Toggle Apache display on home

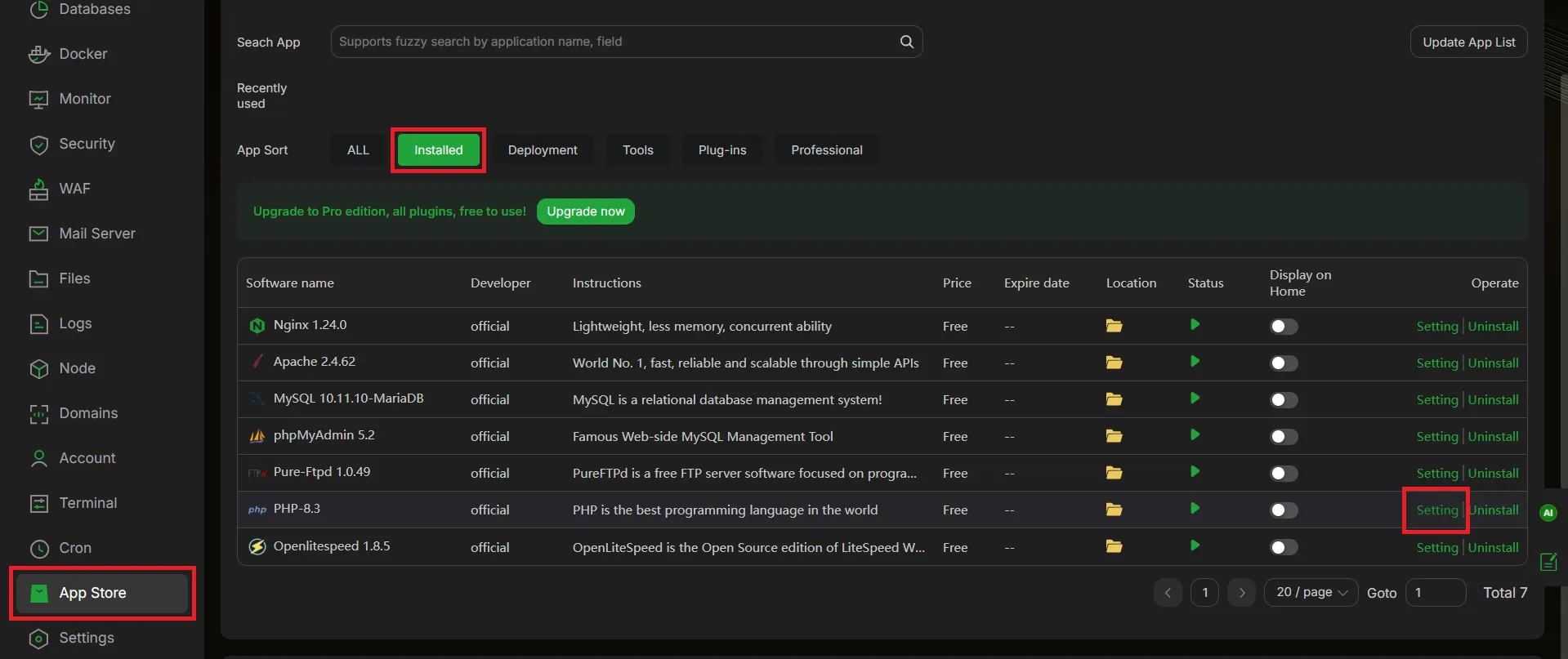(1284, 363)
